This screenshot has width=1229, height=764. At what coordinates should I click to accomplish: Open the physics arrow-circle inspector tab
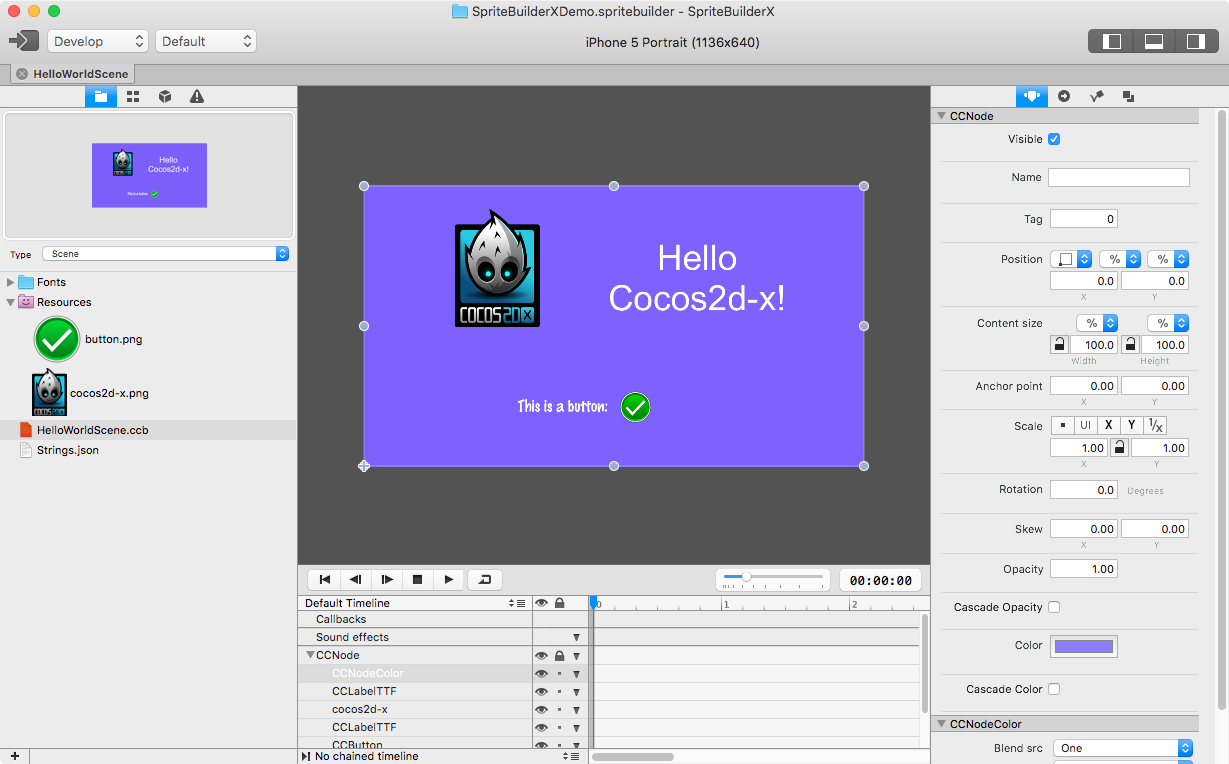[1064, 96]
